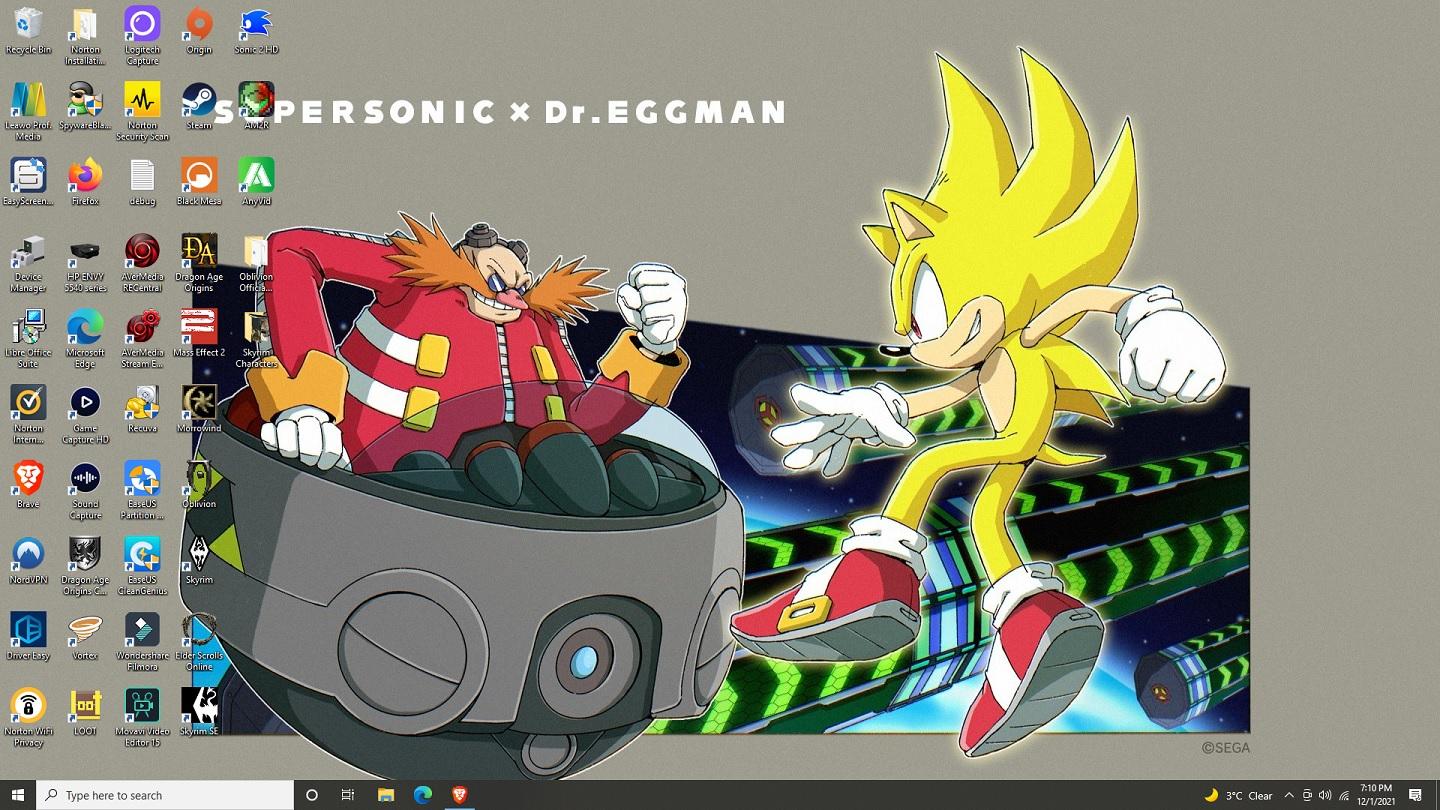This screenshot has height=810, width=1440.
Task: Launch the Brave desktop shortcut
Action: click(x=28, y=486)
